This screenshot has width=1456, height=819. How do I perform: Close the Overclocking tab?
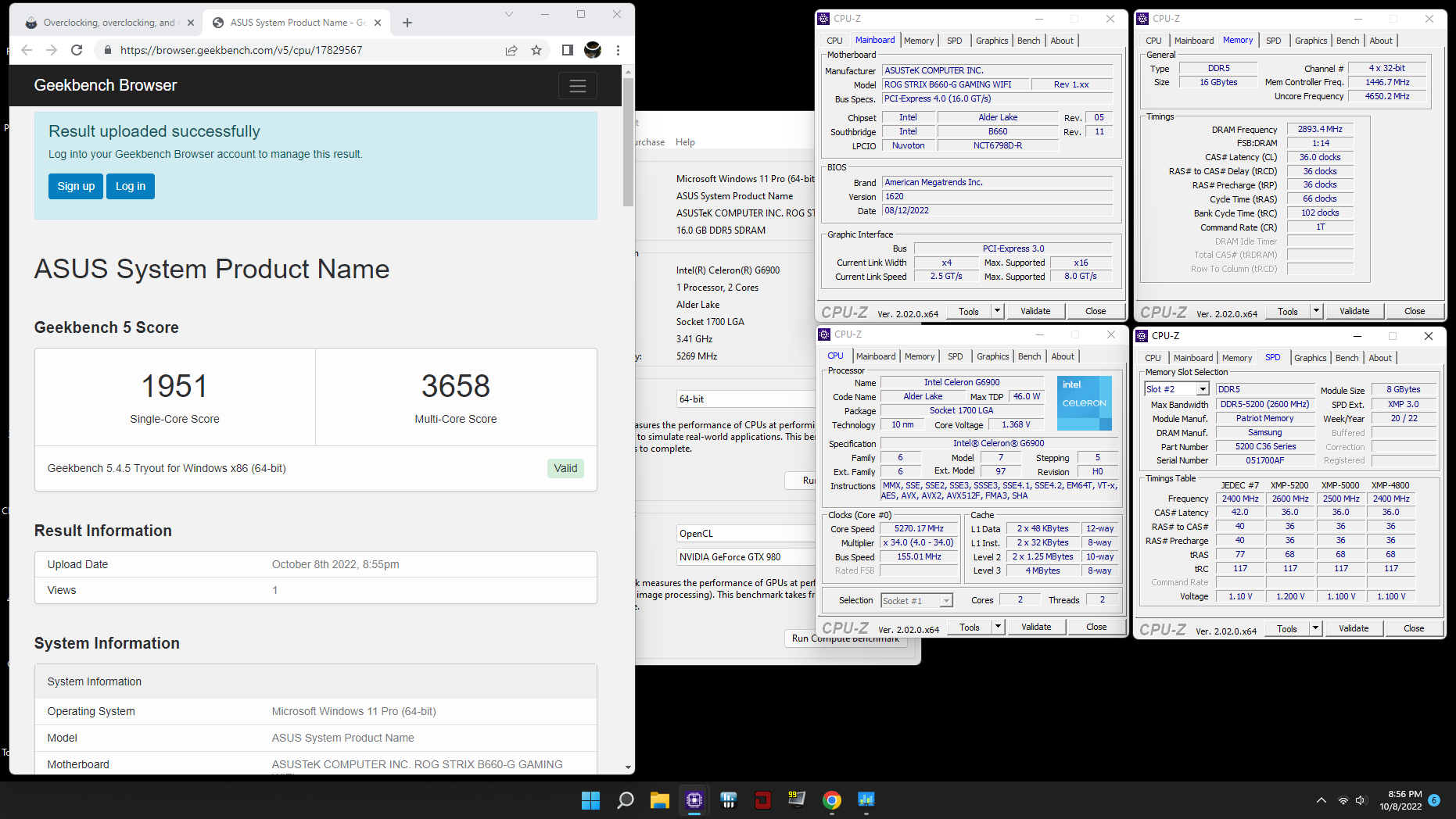(x=189, y=23)
